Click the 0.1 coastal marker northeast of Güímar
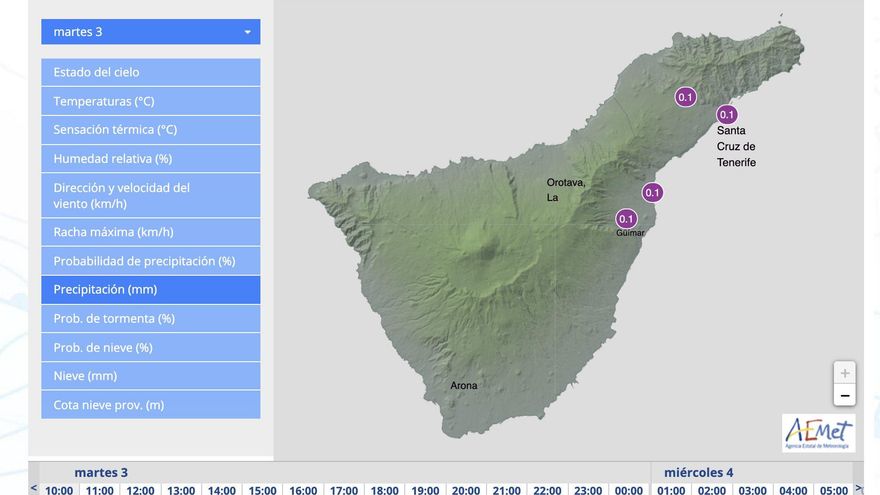The height and width of the screenshot is (495, 880). click(652, 192)
